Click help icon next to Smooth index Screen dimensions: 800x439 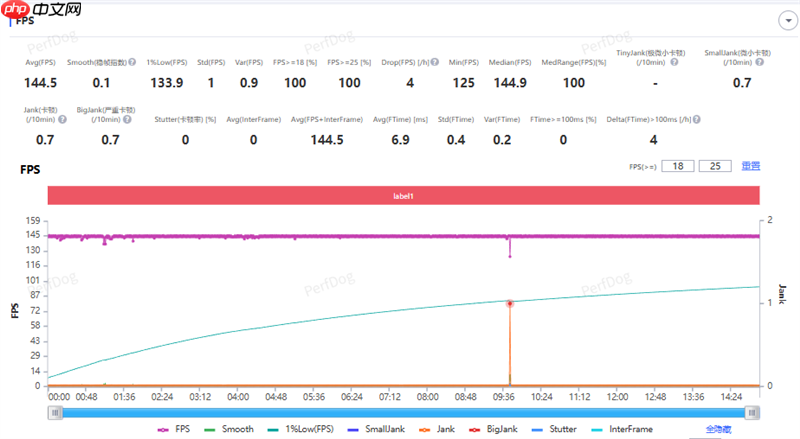(130, 62)
